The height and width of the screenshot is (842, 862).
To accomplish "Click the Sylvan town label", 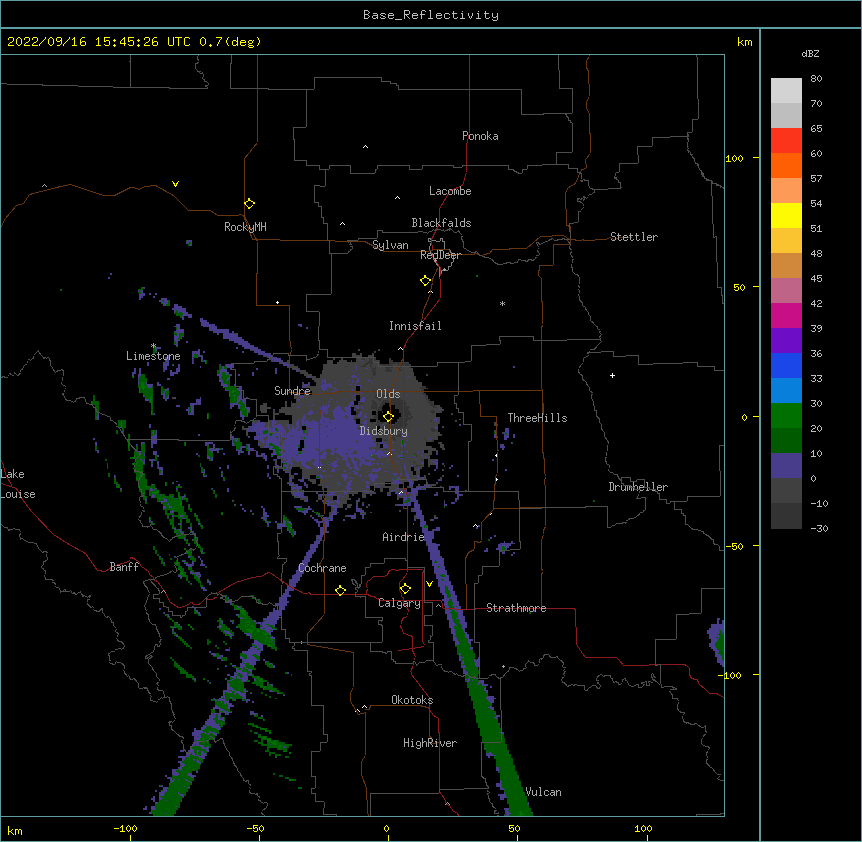I will click(x=390, y=245).
